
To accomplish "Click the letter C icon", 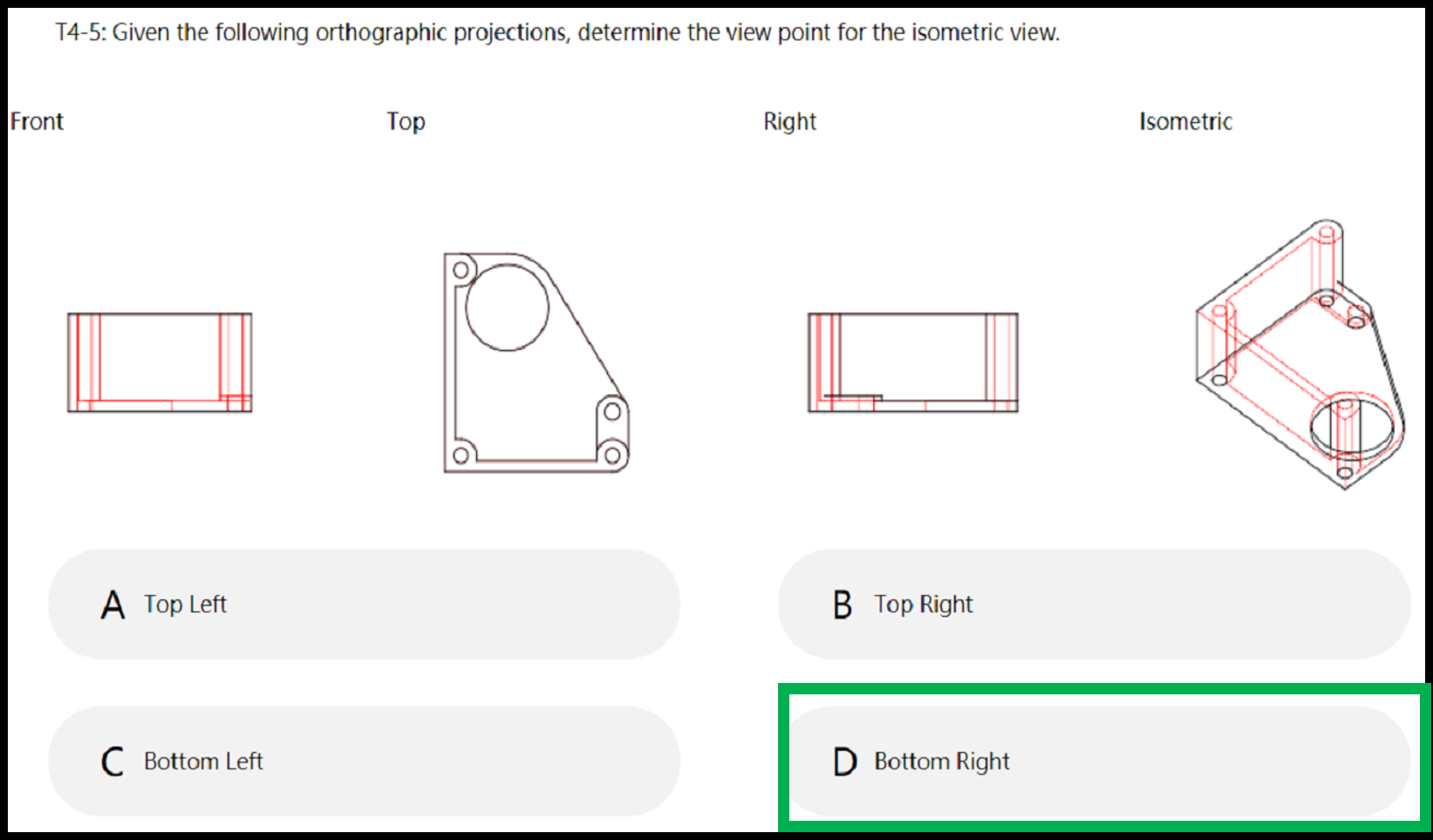I will coord(113,761).
